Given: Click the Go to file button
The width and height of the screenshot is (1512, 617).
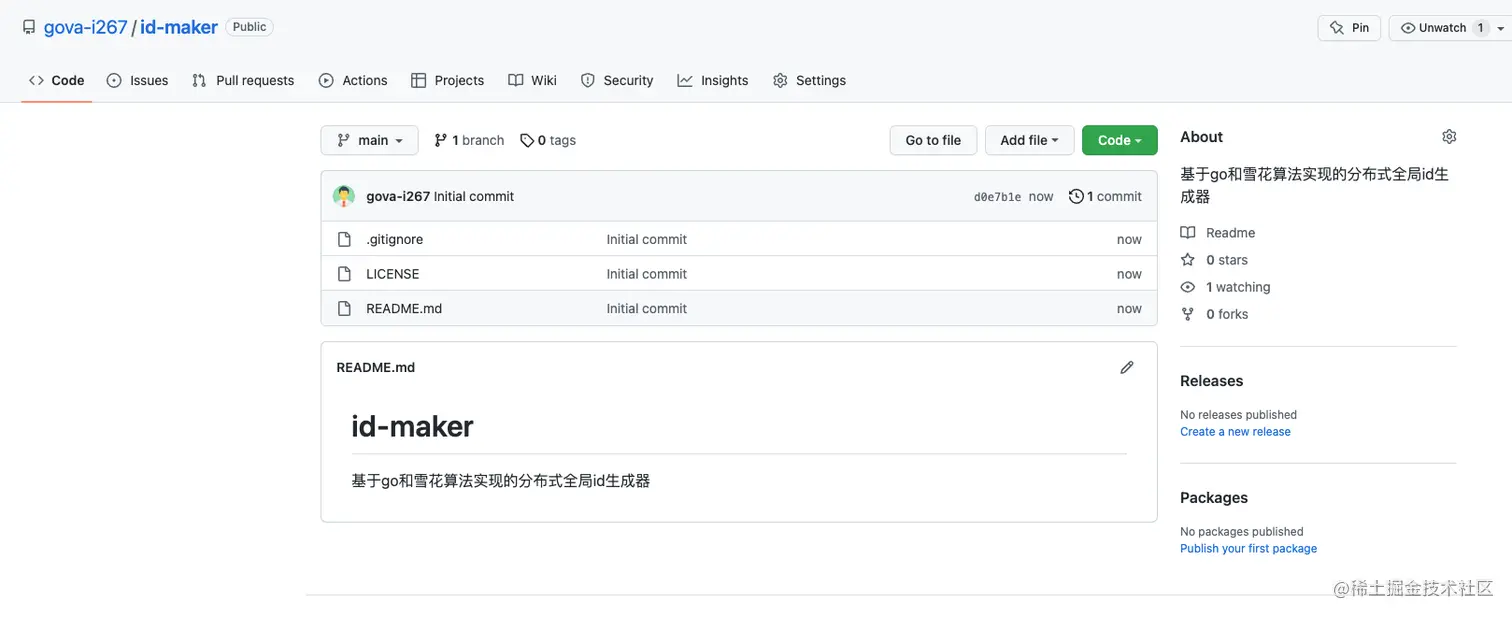Looking at the screenshot, I should click(x=933, y=140).
